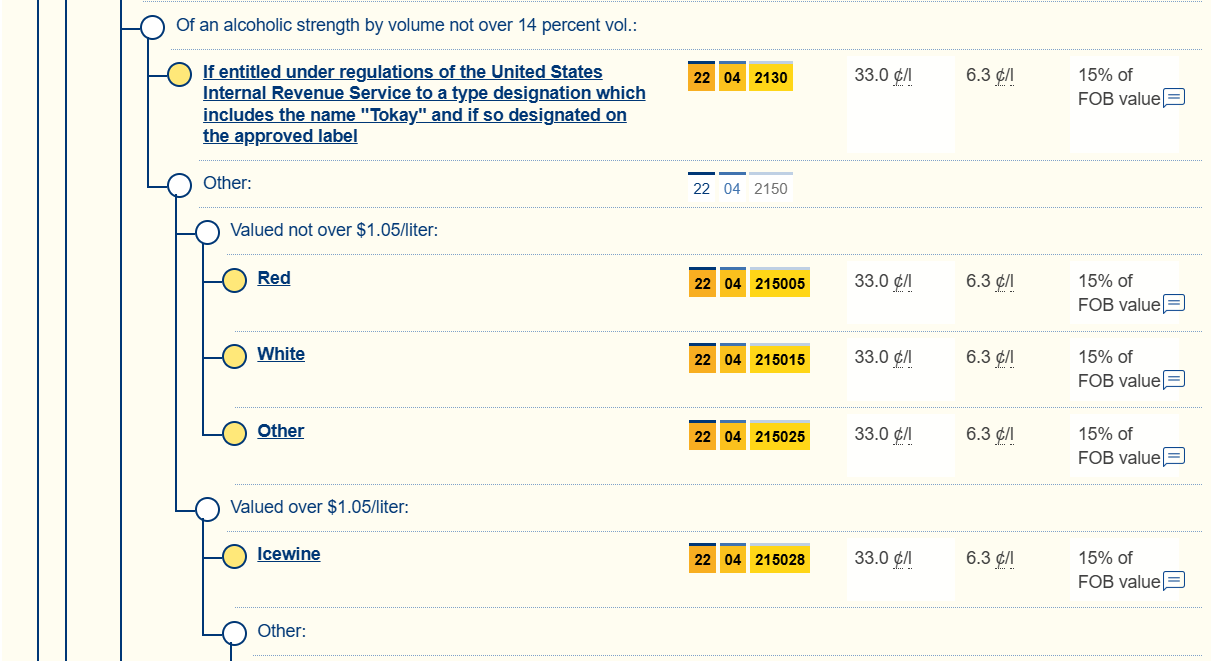The width and height of the screenshot is (1211, 661).
Task: Click the yellow node marker beside Red
Action: click(234, 281)
